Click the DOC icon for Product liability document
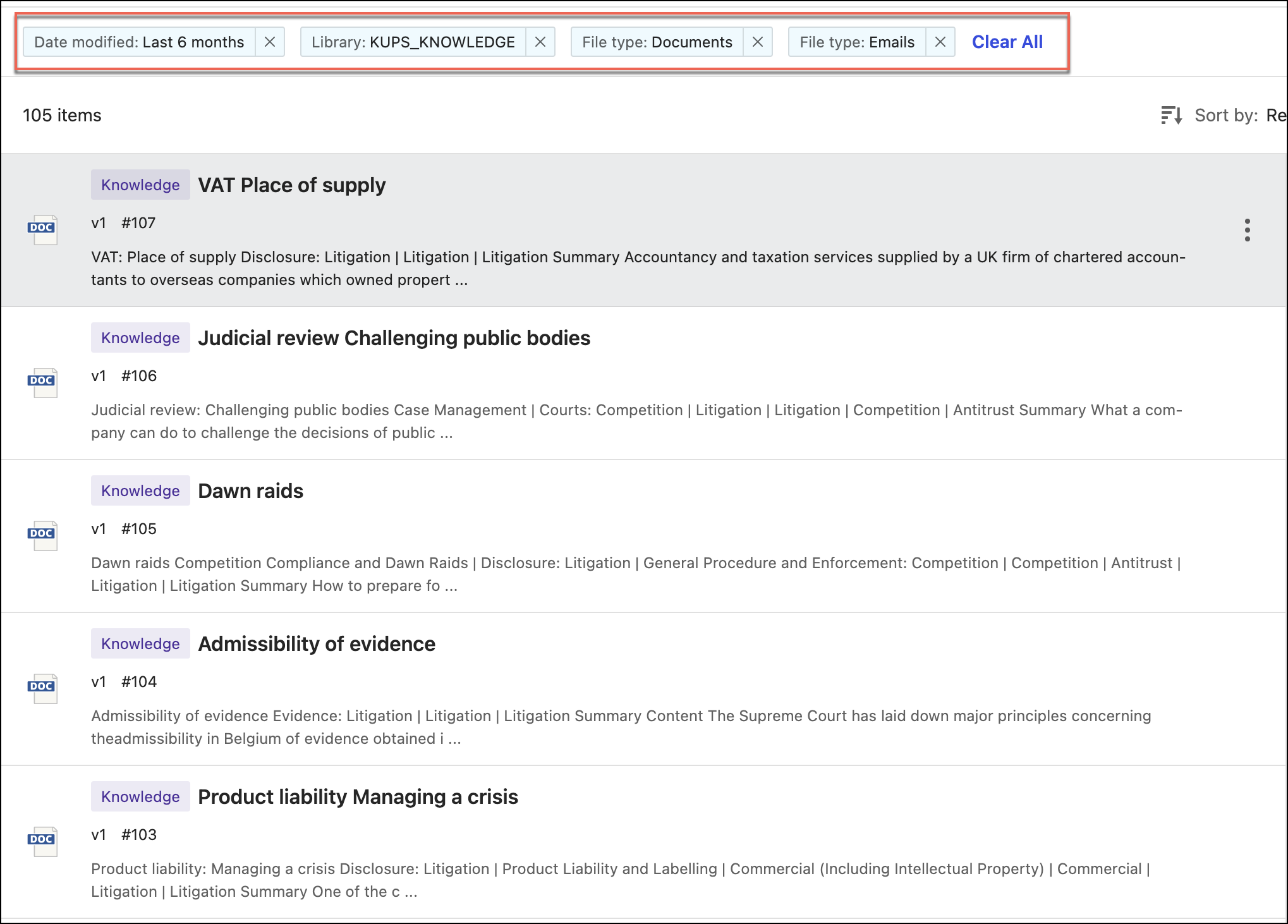 43,842
